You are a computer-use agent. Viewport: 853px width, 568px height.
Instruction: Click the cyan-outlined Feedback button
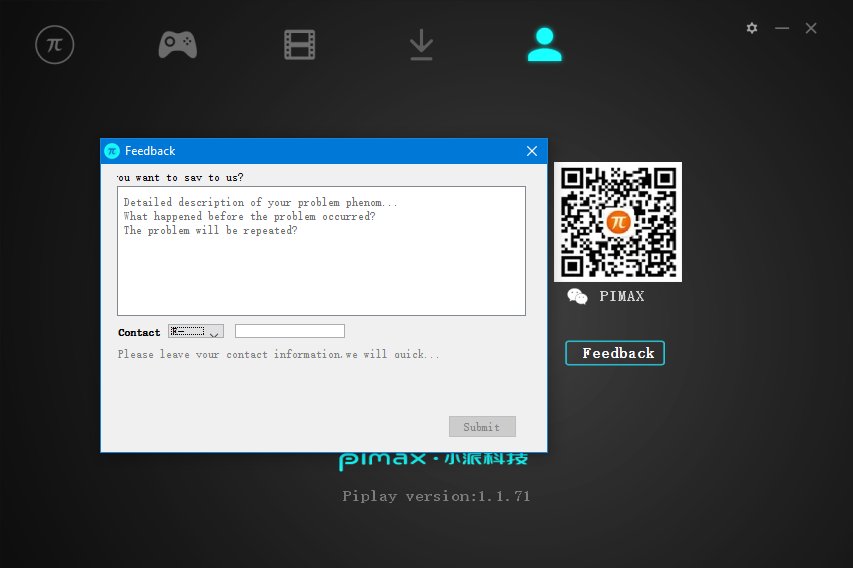click(615, 353)
